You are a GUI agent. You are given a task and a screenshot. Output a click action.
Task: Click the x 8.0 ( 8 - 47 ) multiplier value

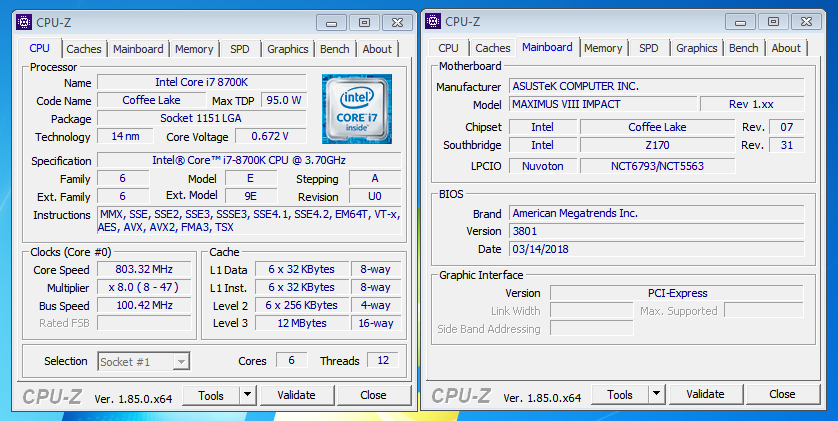tap(144, 287)
